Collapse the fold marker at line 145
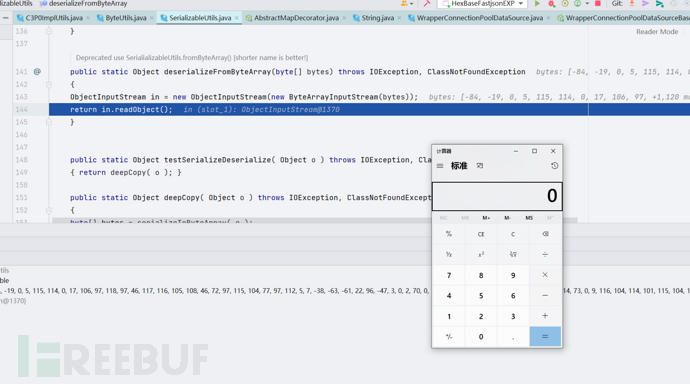Image resolution: width=690 pixels, height=384 pixels. 49,122
